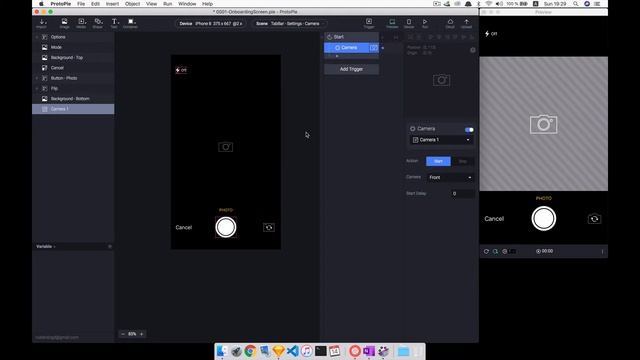Click the shutter button in Preview window
Image resolution: width=640 pixels, height=360 pixels.
[x=544, y=218]
